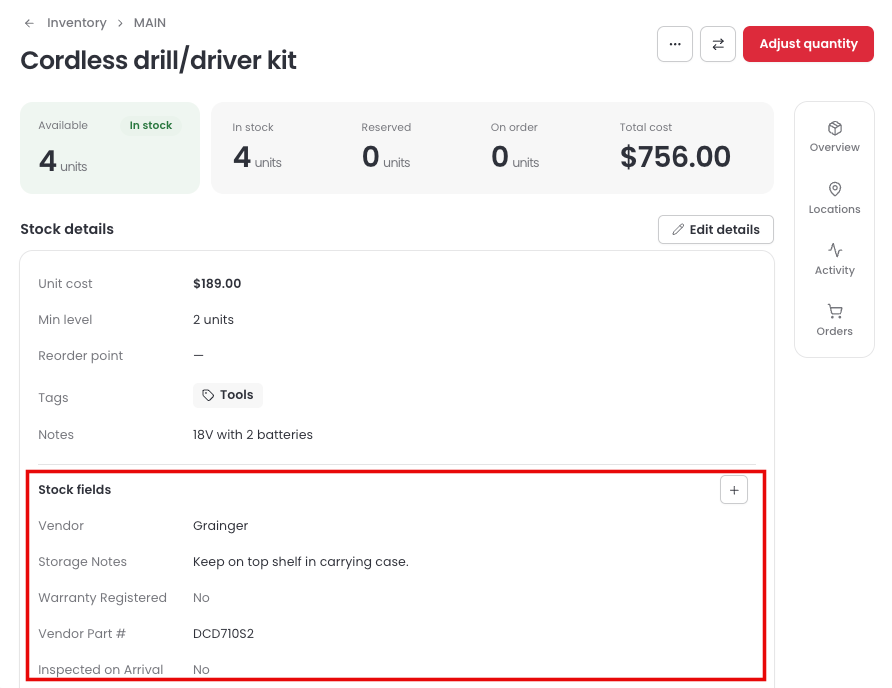Screen dimensions: 892x688
Task: Click the Adjust quantity button
Action: 808,44
